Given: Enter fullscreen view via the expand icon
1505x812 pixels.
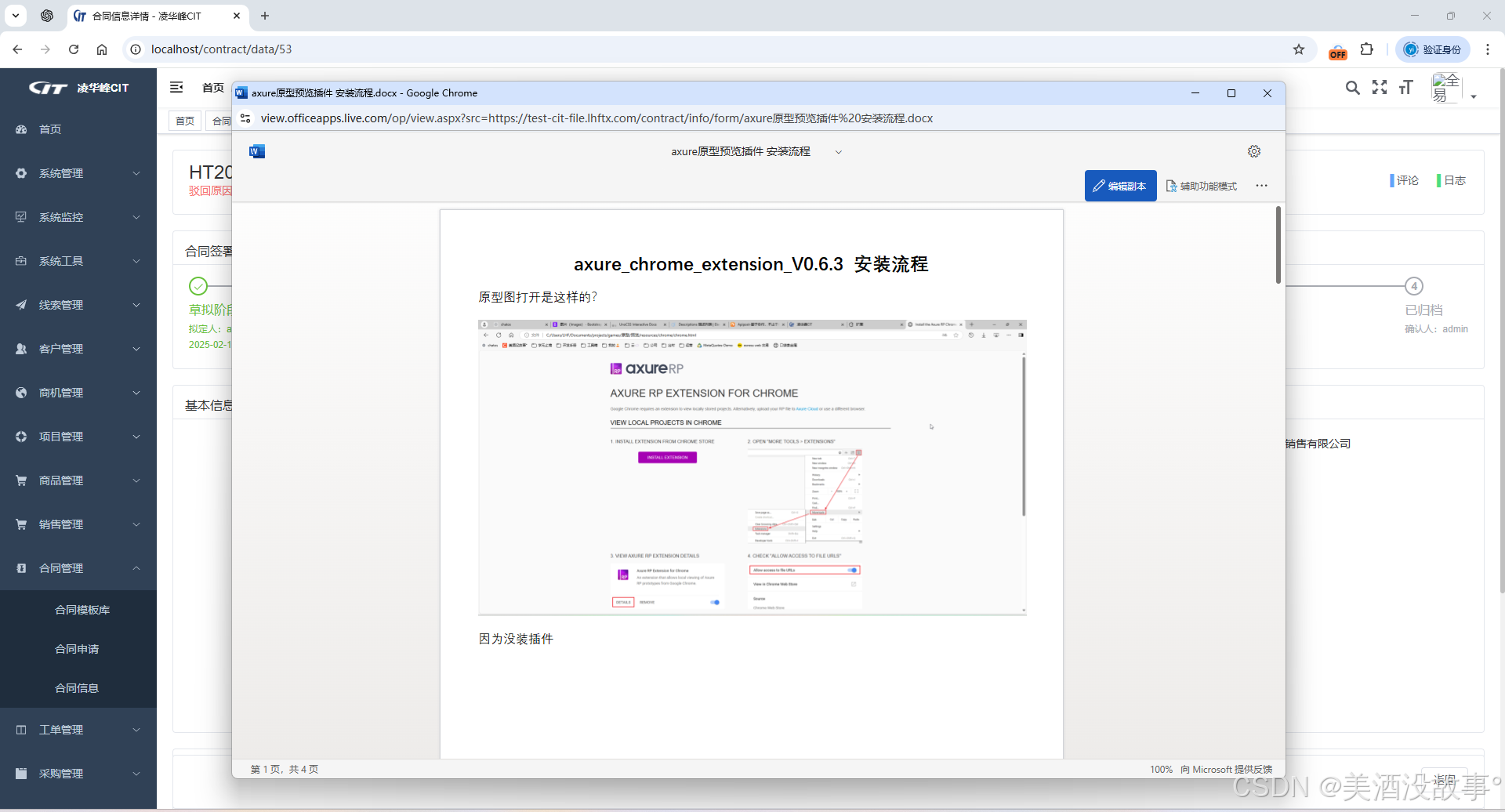Looking at the screenshot, I should (x=1379, y=88).
